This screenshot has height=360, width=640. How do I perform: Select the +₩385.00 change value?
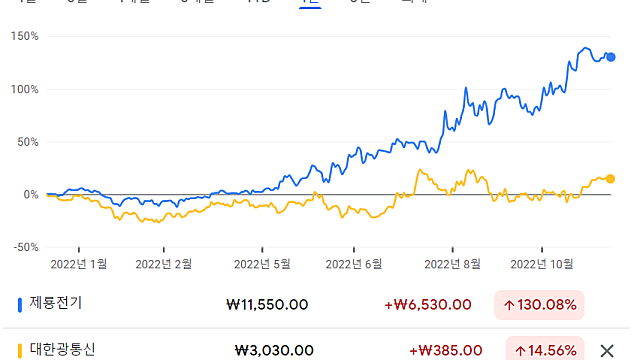tap(446, 351)
